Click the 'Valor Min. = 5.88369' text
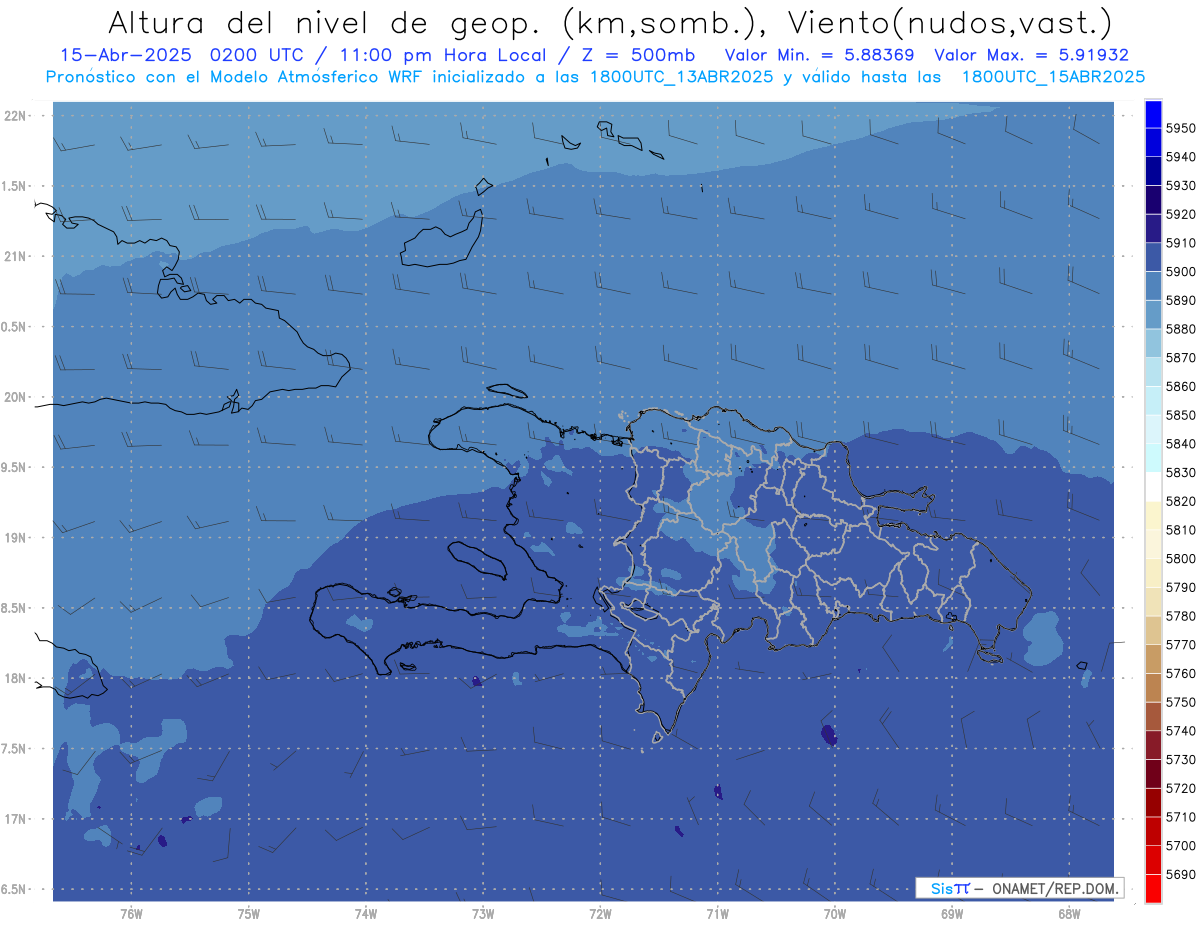 point(819,56)
